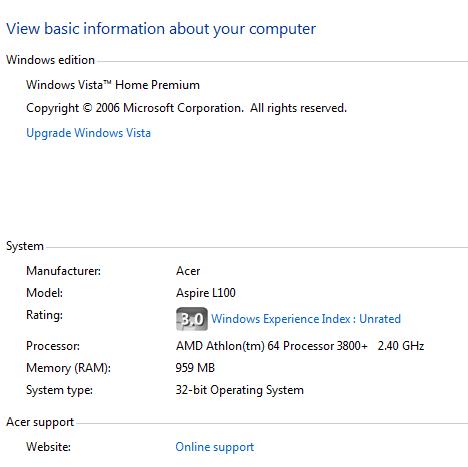Select the AMD Athlon processor description

[272, 346]
